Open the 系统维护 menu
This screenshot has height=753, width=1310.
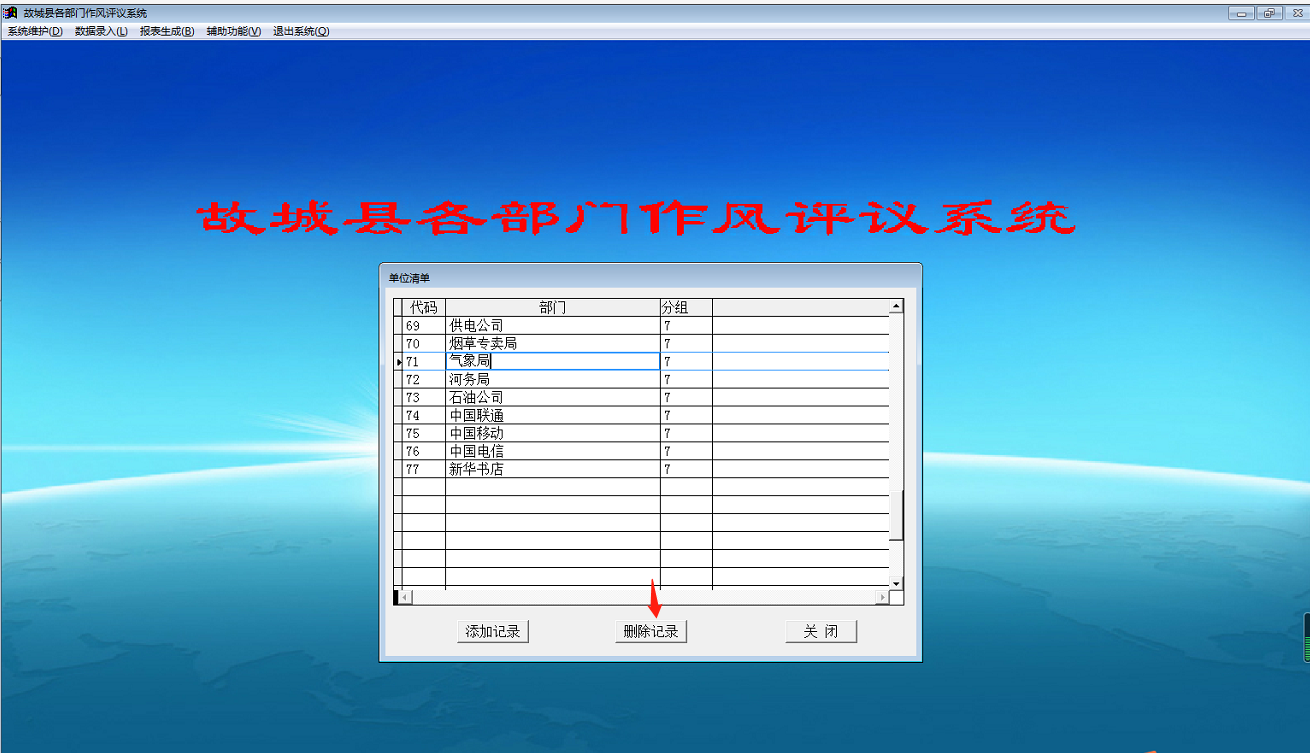click(x=35, y=31)
